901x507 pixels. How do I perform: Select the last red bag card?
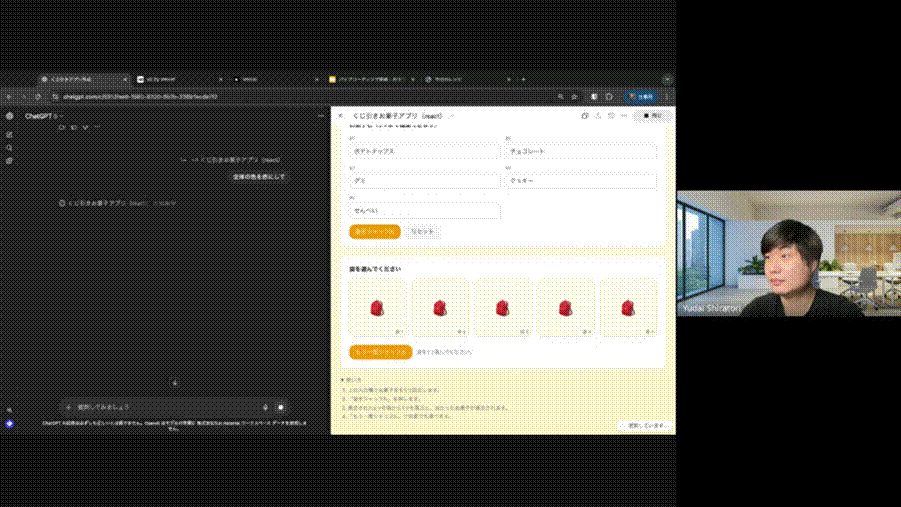tap(627, 308)
